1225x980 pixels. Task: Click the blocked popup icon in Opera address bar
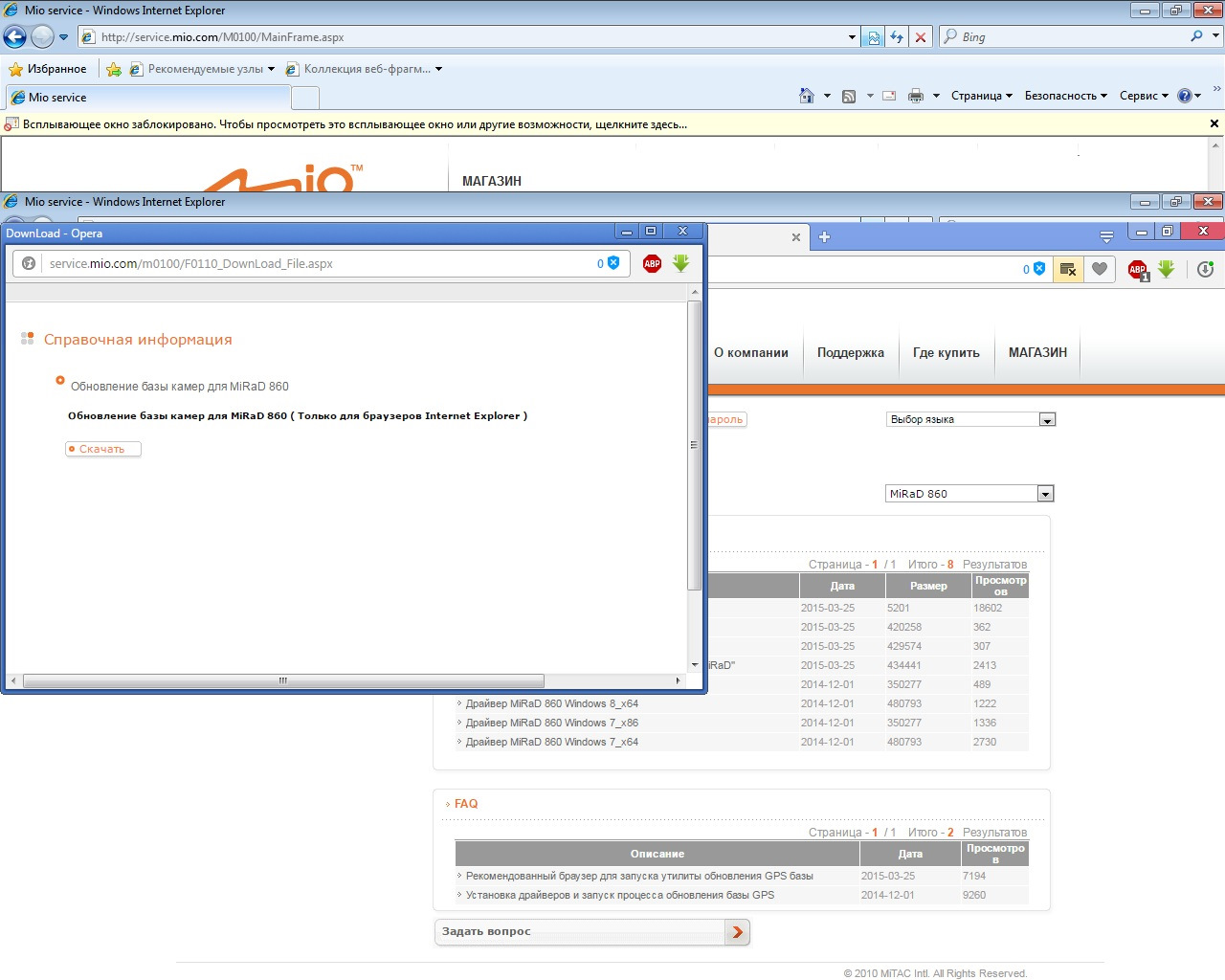pos(1067,270)
